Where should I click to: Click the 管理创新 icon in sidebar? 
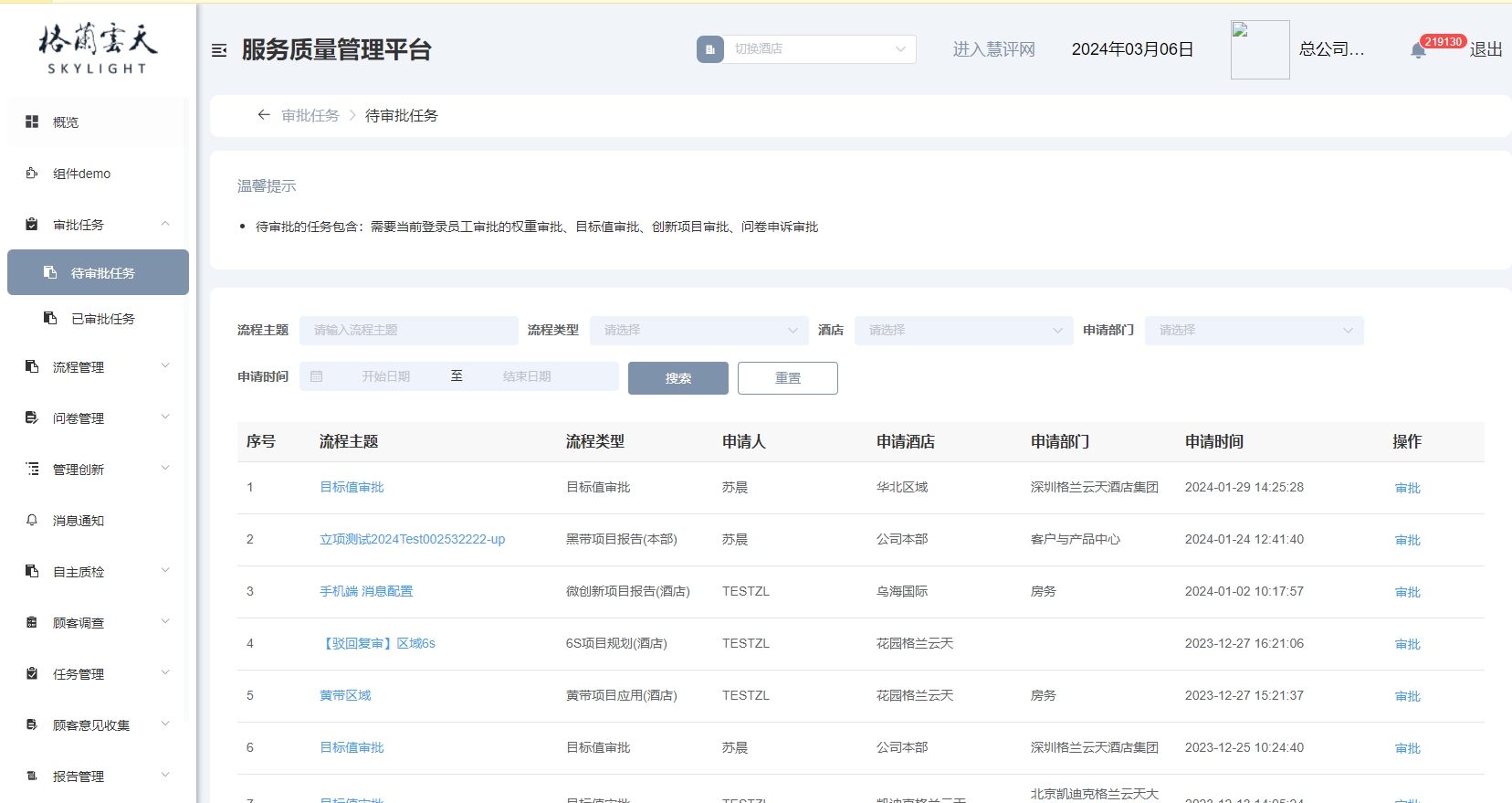pos(32,469)
